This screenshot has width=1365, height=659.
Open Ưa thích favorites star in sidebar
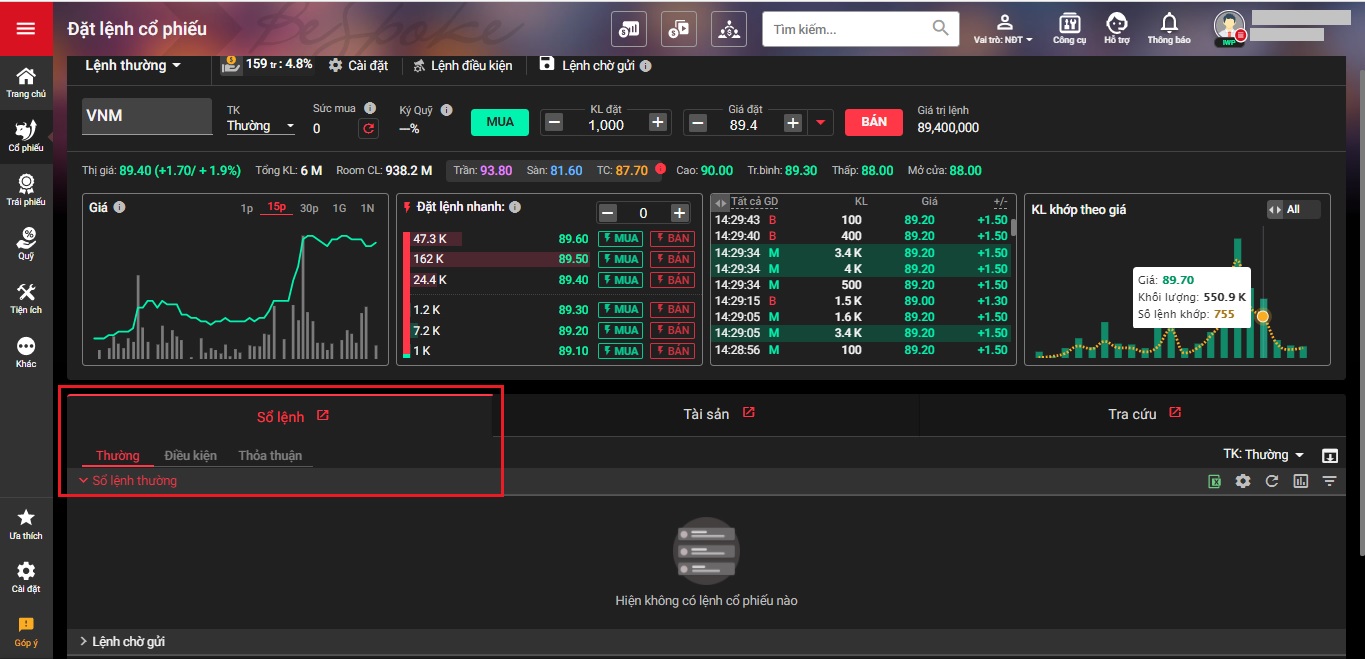26,523
